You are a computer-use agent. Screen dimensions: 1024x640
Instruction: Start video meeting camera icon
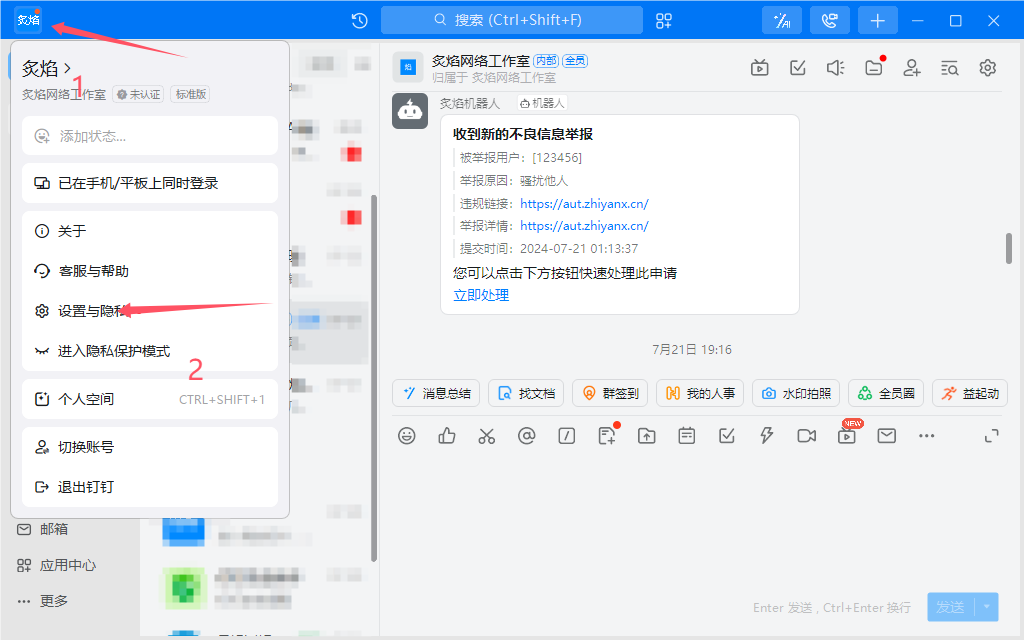pyautogui.click(x=807, y=436)
